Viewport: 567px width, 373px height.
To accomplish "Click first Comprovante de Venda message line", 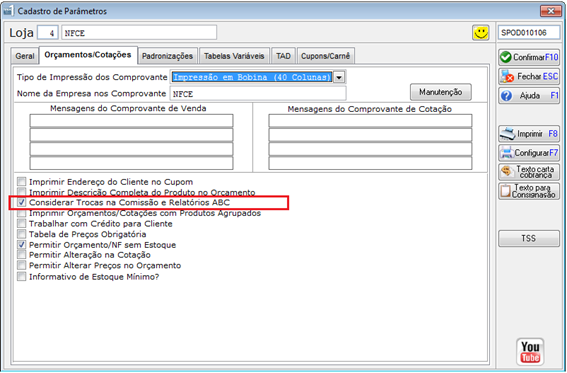I will 131,121.
